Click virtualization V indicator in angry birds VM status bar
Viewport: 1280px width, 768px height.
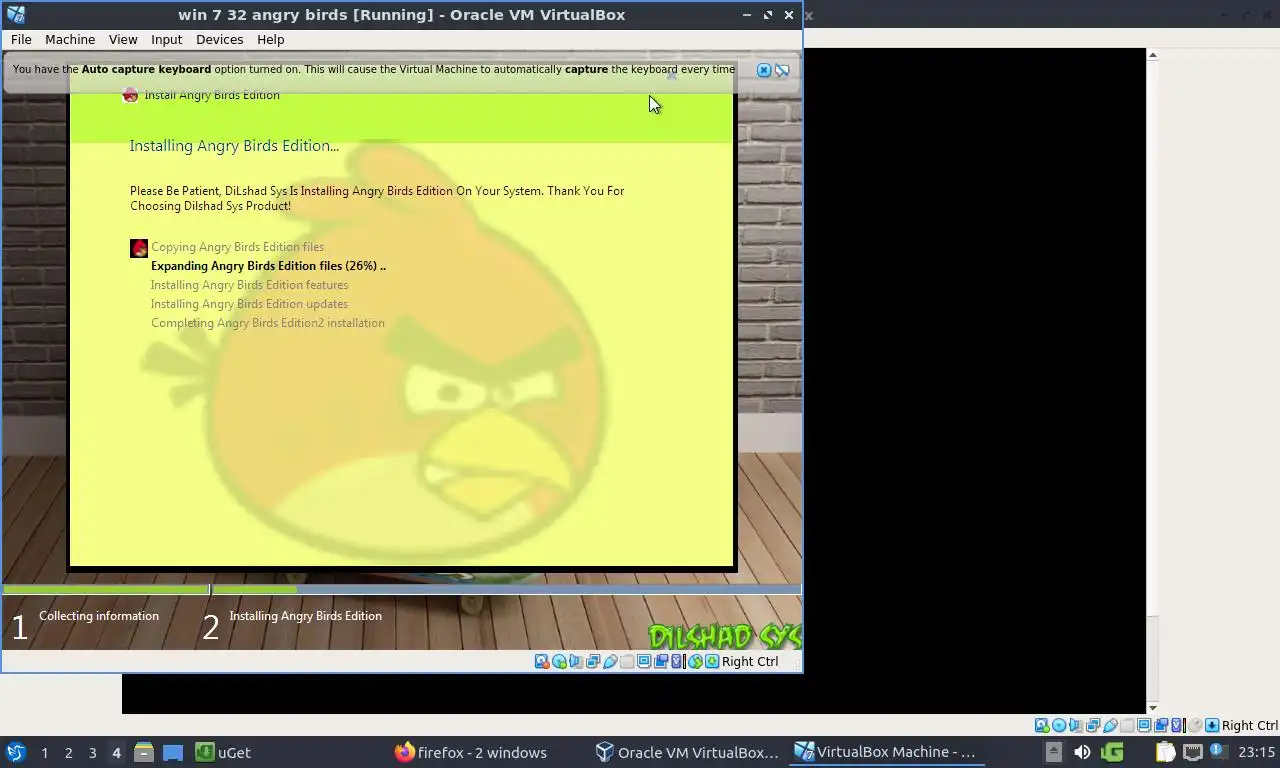pos(677,661)
